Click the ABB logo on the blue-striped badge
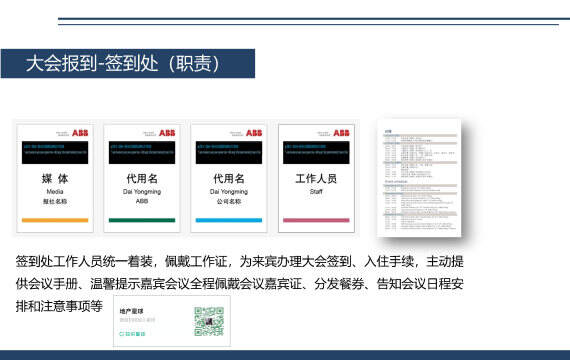 pyautogui.click(x=254, y=133)
